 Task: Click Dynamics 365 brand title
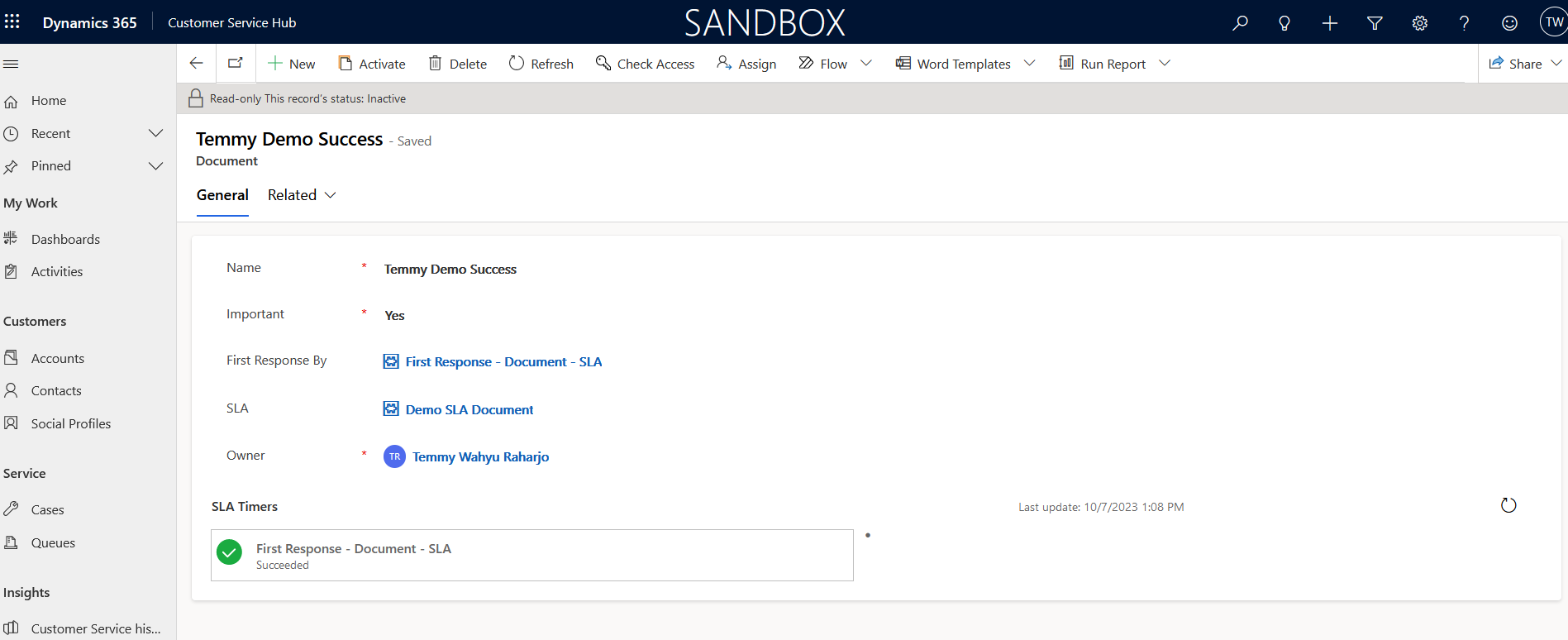click(89, 23)
